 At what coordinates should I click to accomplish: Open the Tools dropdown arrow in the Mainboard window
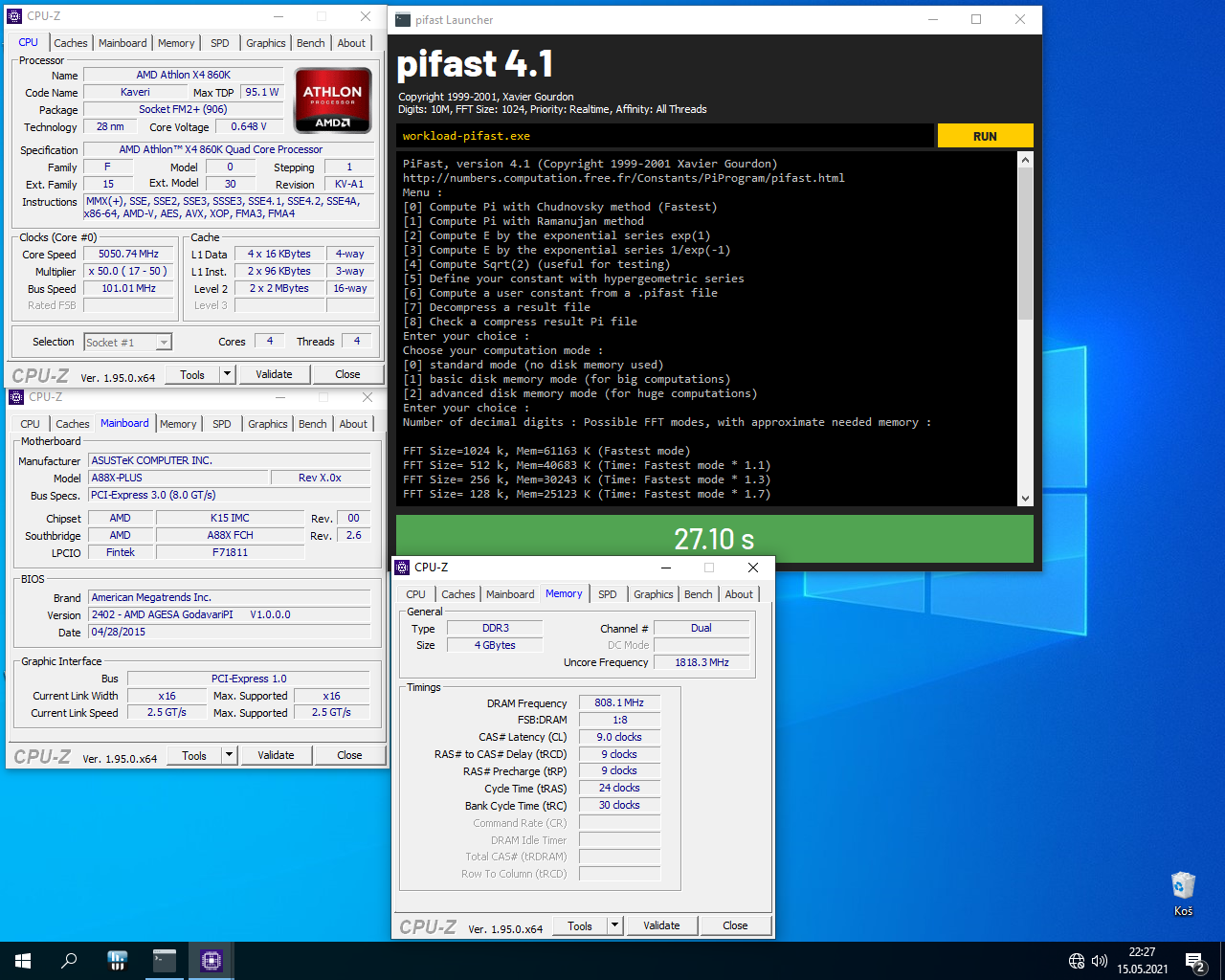229,755
